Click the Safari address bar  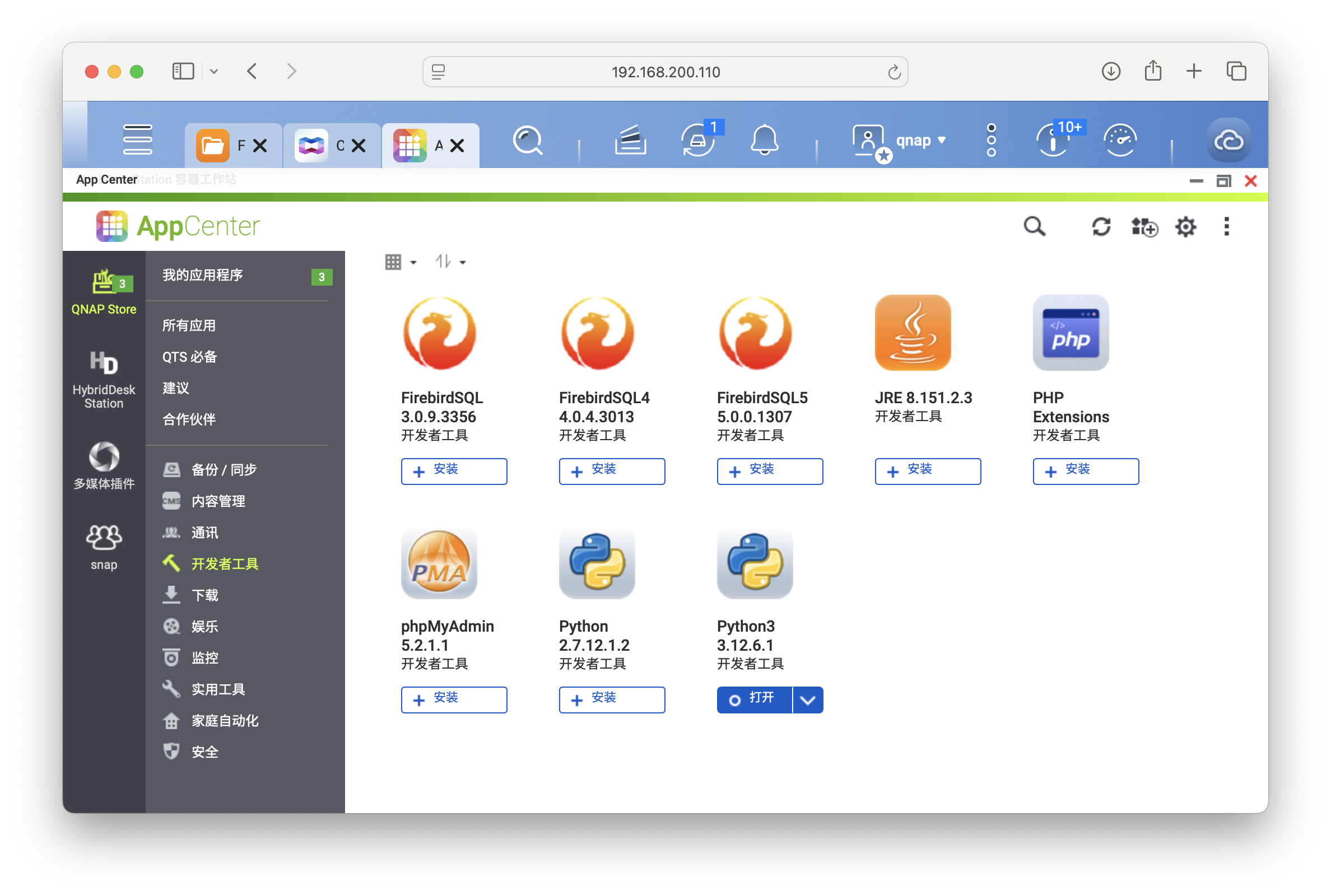pos(664,72)
